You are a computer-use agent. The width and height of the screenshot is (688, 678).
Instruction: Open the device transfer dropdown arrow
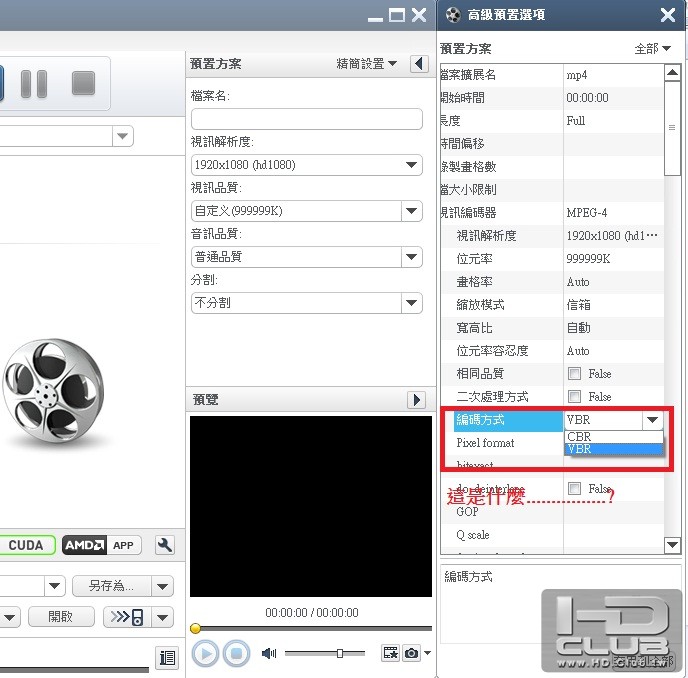point(162,617)
